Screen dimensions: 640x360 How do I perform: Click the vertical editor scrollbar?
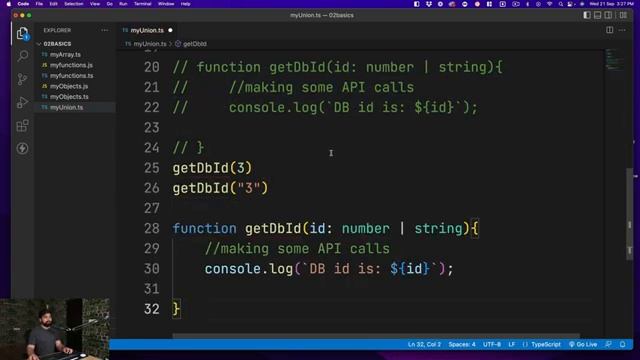pyautogui.click(x=629, y=213)
